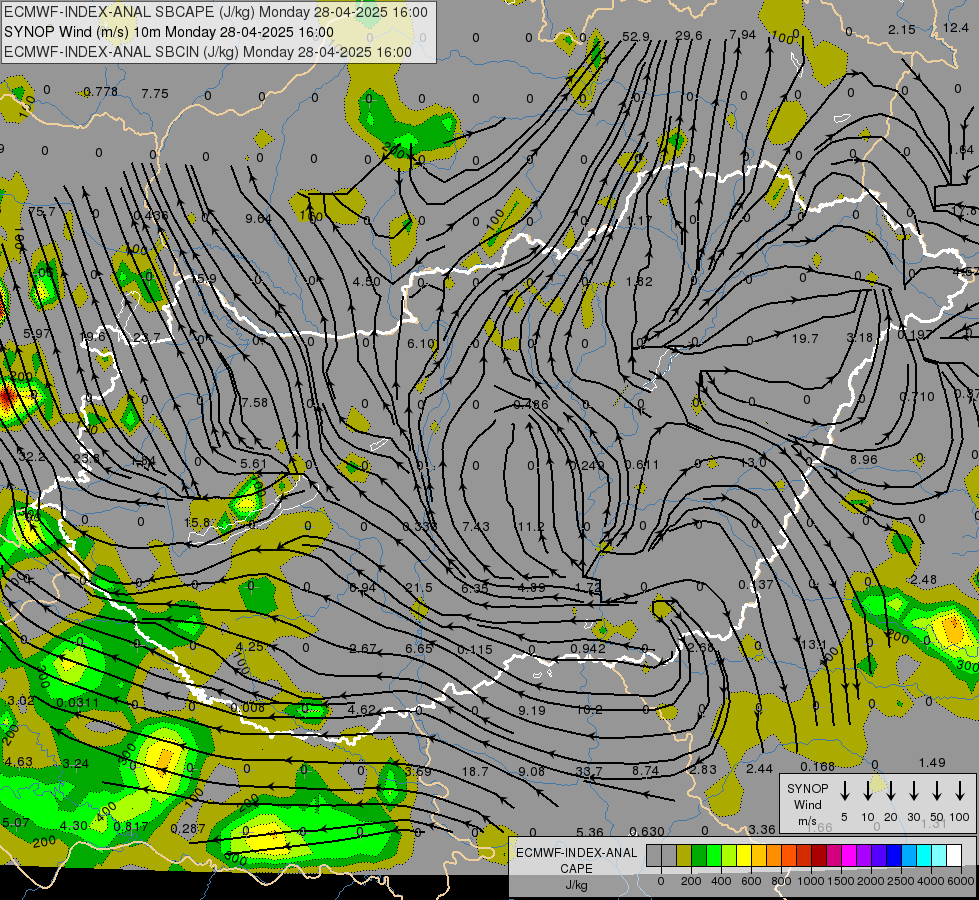This screenshot has width=979, height=900.
Task: Click the value '1.49' above the wind legend
Action: click(932, 763)
